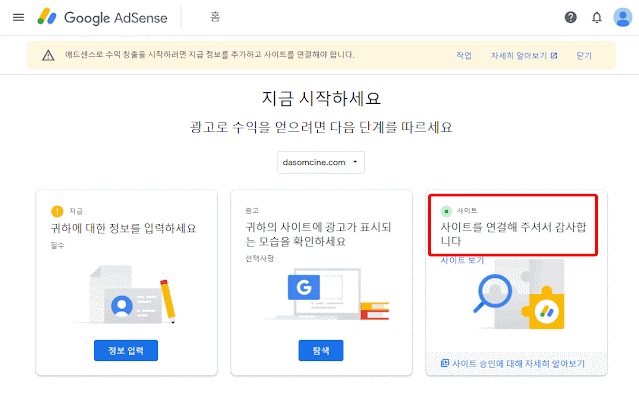Click the orange exclamation icon on 지급 card
The image size is (639, 398).
pyautogui.click(x=57, y=211)
